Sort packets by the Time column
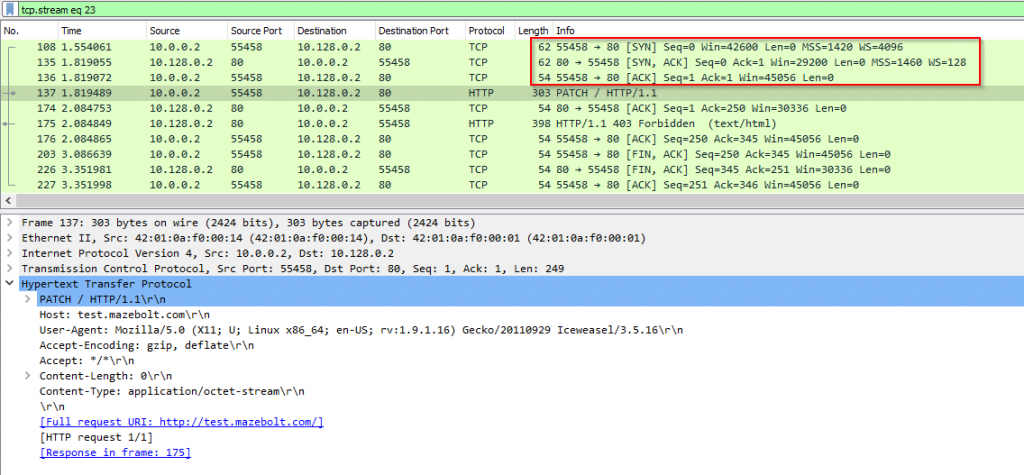The height and width of the screenshot is (475, 1024). coord(102,31)
